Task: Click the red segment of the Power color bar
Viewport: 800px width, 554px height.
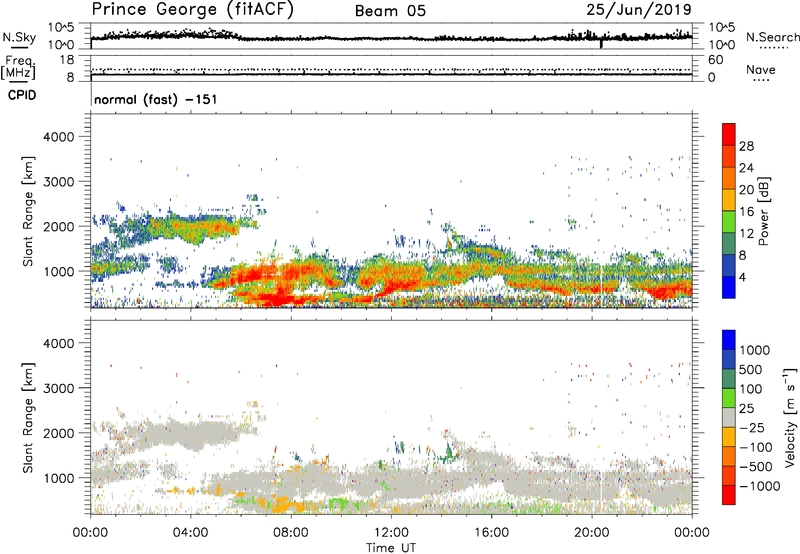Action: pyautogui.click(x=729, y=134)
